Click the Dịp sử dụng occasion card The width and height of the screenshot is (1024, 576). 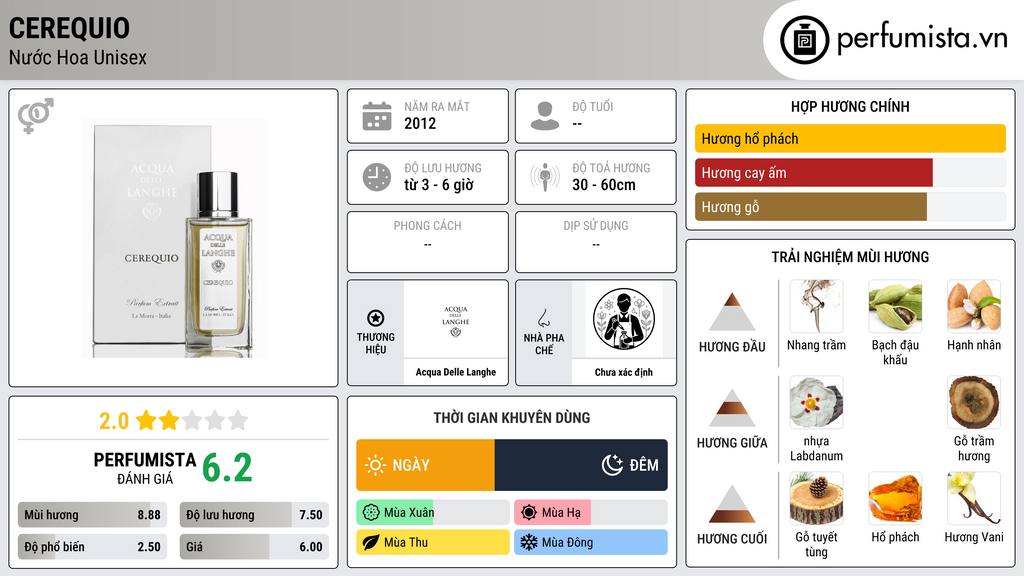(596, 242)
